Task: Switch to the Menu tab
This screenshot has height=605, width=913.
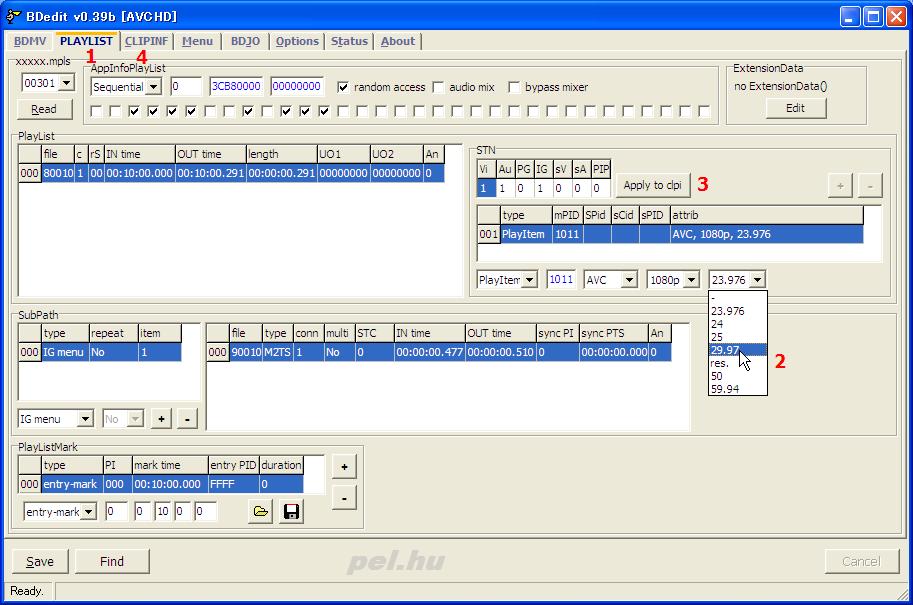Action: click(197, 41)
